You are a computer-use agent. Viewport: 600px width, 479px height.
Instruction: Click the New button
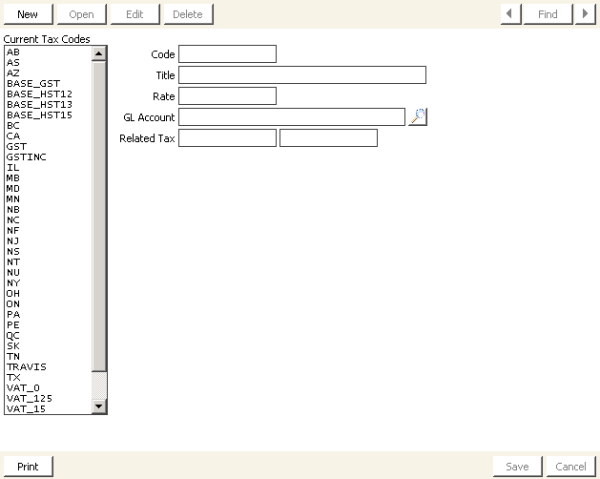(x=28, y=14)
